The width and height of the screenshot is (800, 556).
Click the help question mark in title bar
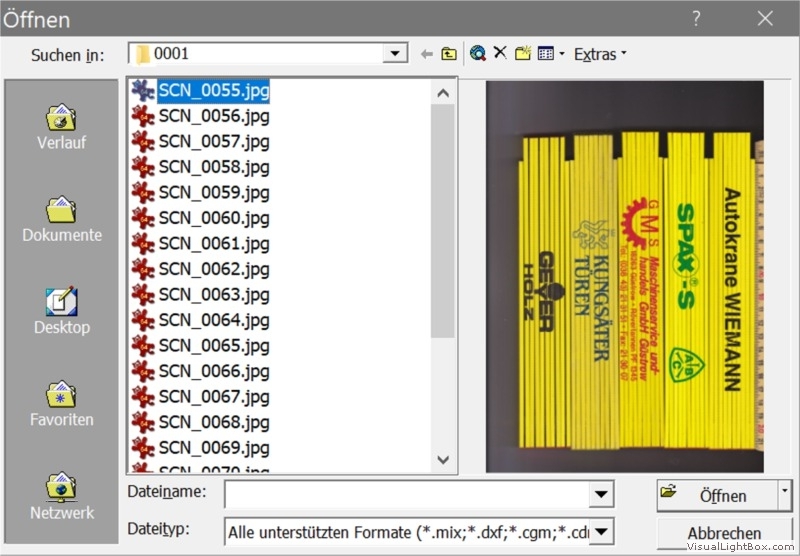point(696,19)
